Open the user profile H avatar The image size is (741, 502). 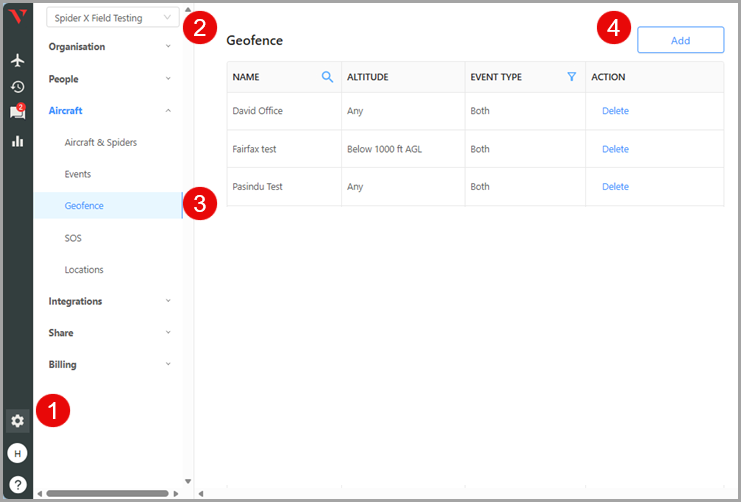coord(17,453)
